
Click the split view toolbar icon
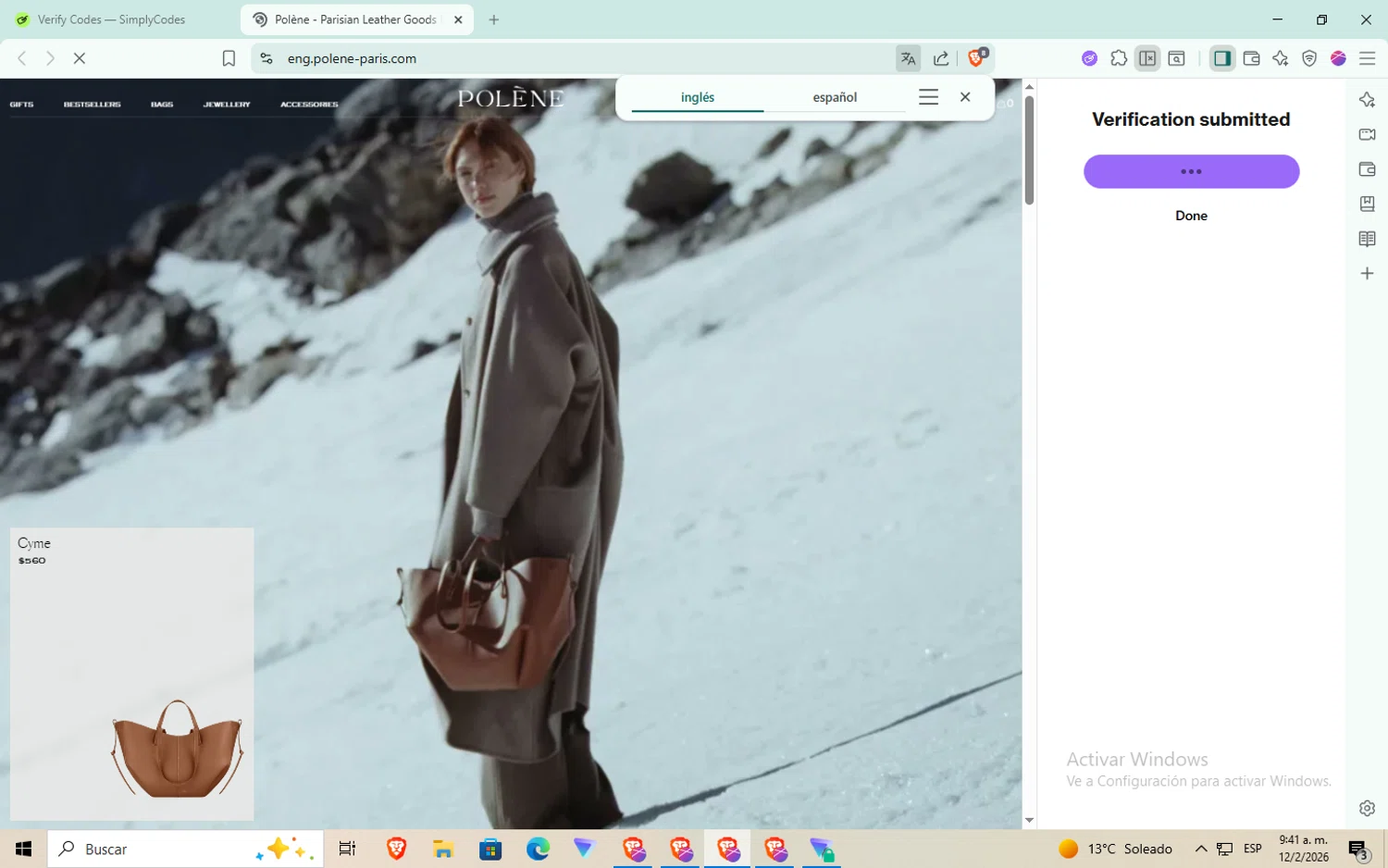coord(1147,58)
